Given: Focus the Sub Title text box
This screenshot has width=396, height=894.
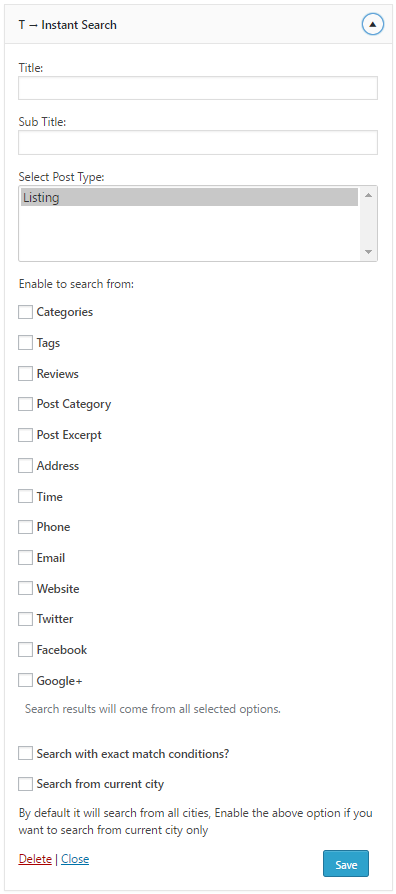Looking at the screenshot, I should pos(198,143).
